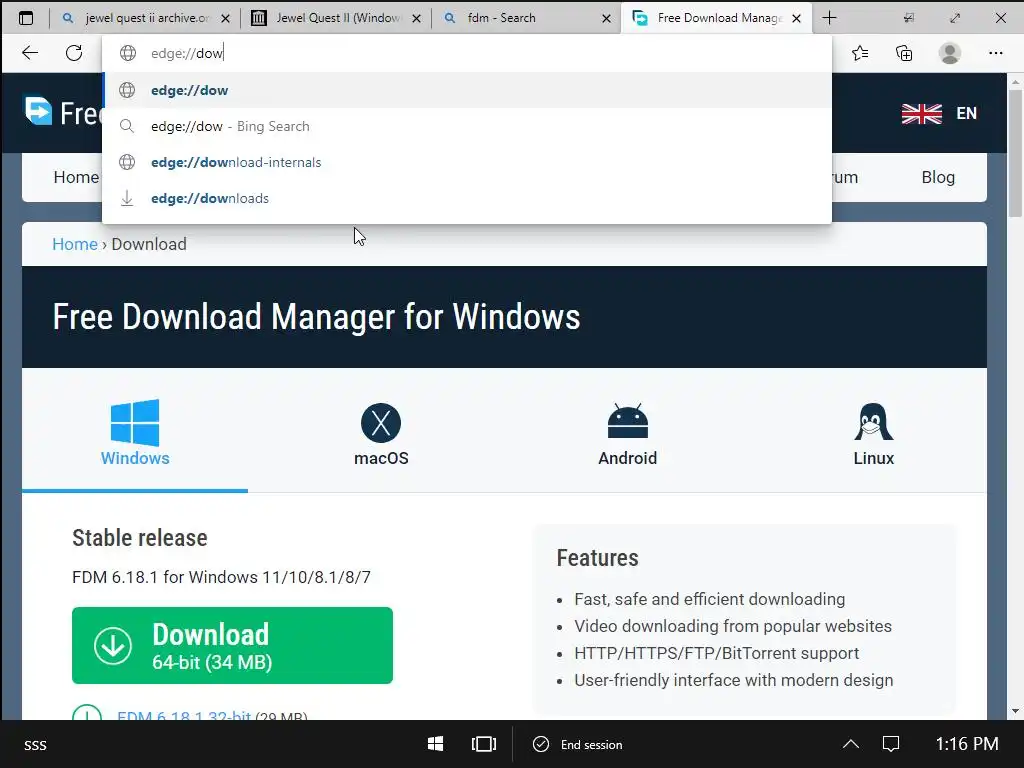This screenshot has width=1024, height=768.
Task: Choose the edge://download-internals suggestion
Action: tap(467, 162)
